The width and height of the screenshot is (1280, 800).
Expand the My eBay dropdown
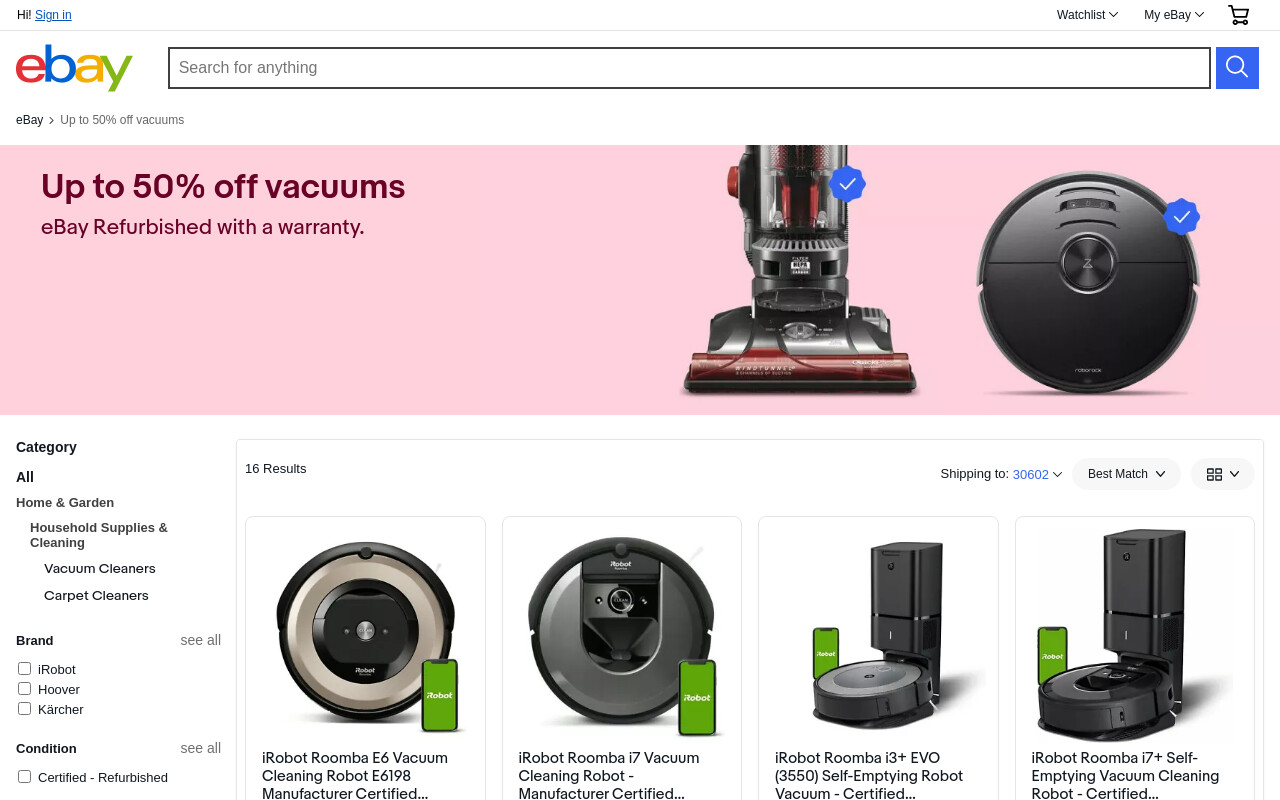tap(1174, 15)
